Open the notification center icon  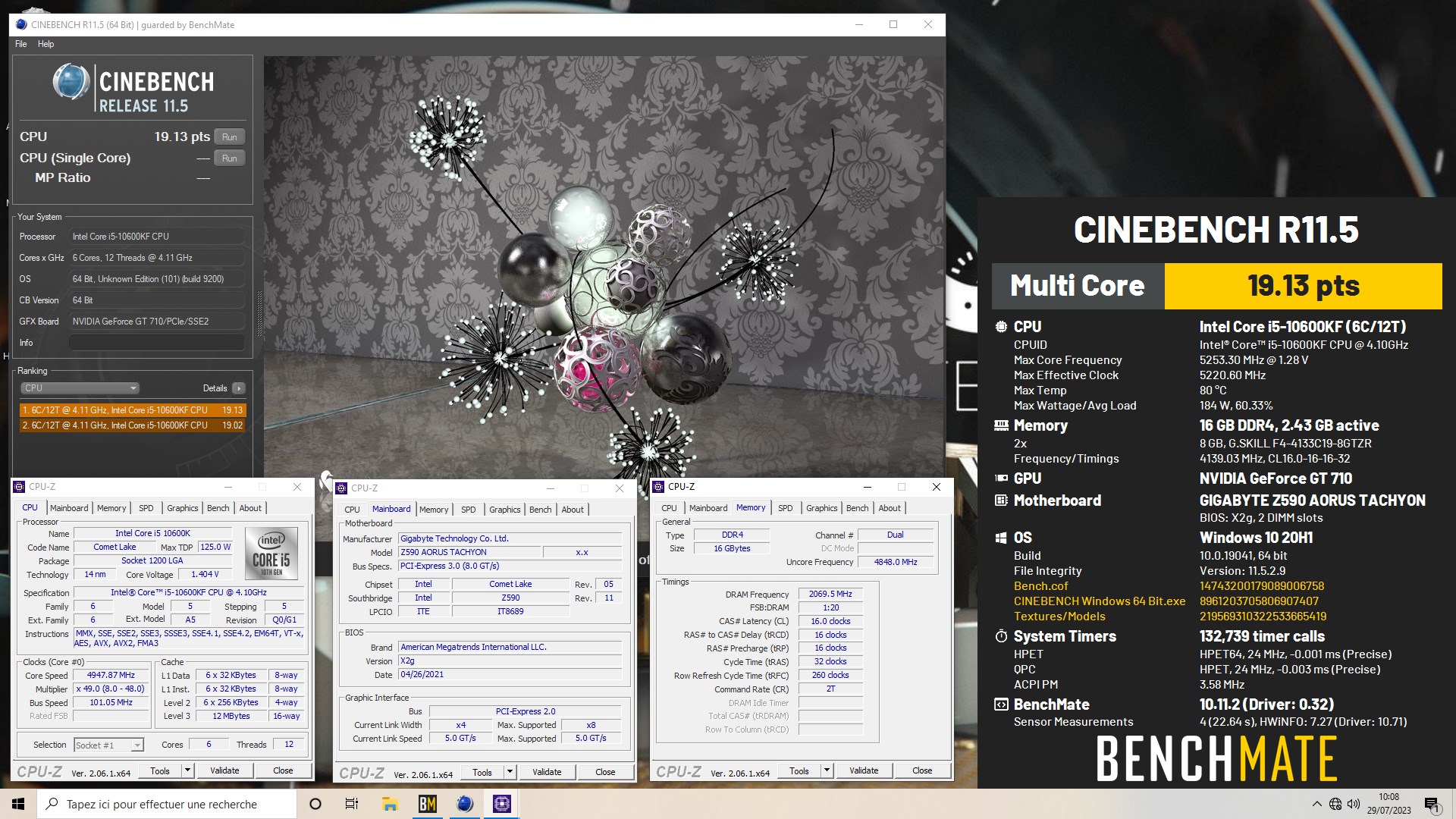(1432, 804)
